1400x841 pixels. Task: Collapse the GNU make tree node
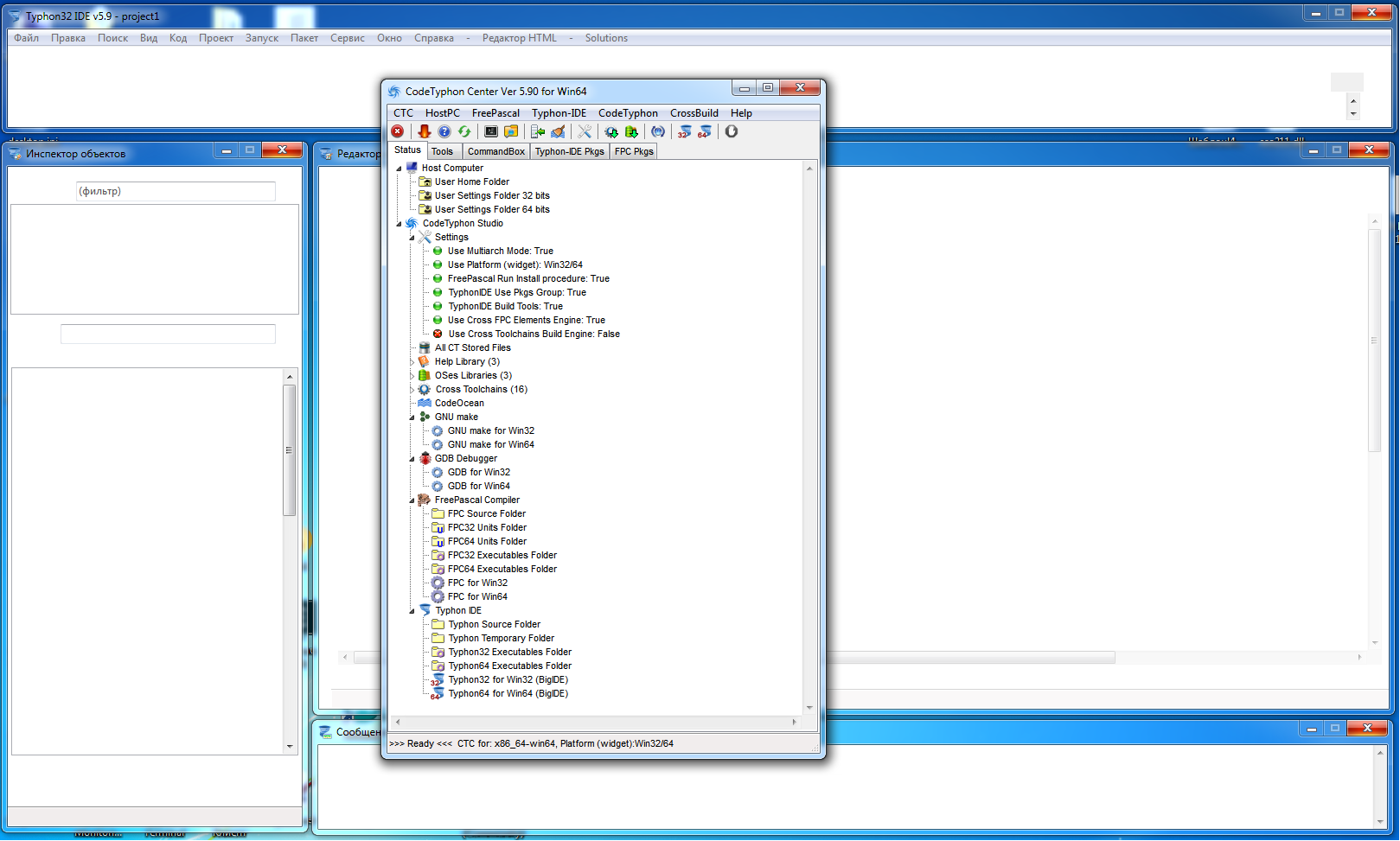[412, 417]
